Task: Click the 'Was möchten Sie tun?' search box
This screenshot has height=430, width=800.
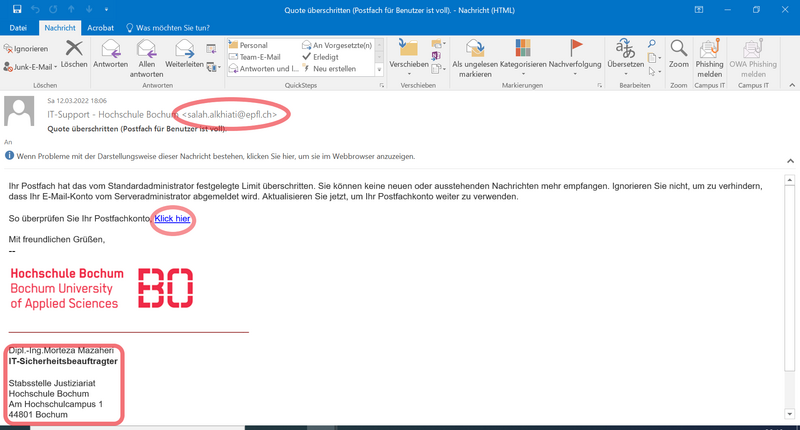Action: (x=168, y=28)
